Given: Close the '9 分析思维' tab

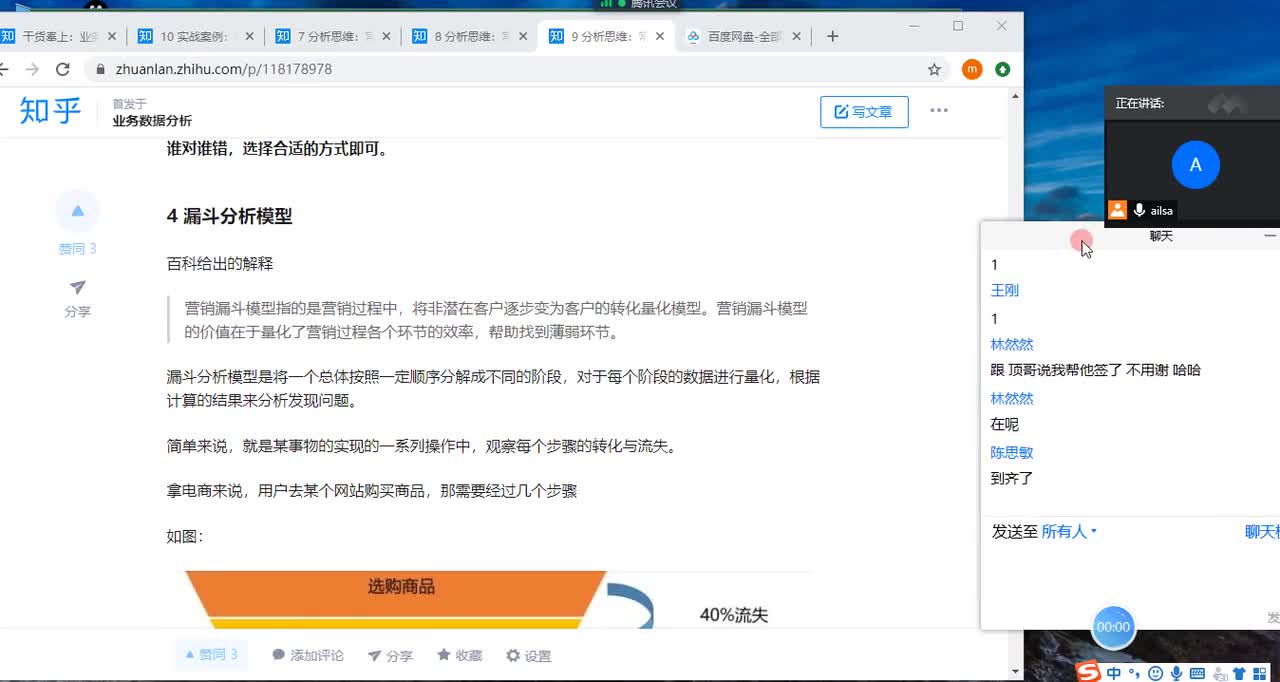Looking at the screenshot, I should (x=660, y=36).
